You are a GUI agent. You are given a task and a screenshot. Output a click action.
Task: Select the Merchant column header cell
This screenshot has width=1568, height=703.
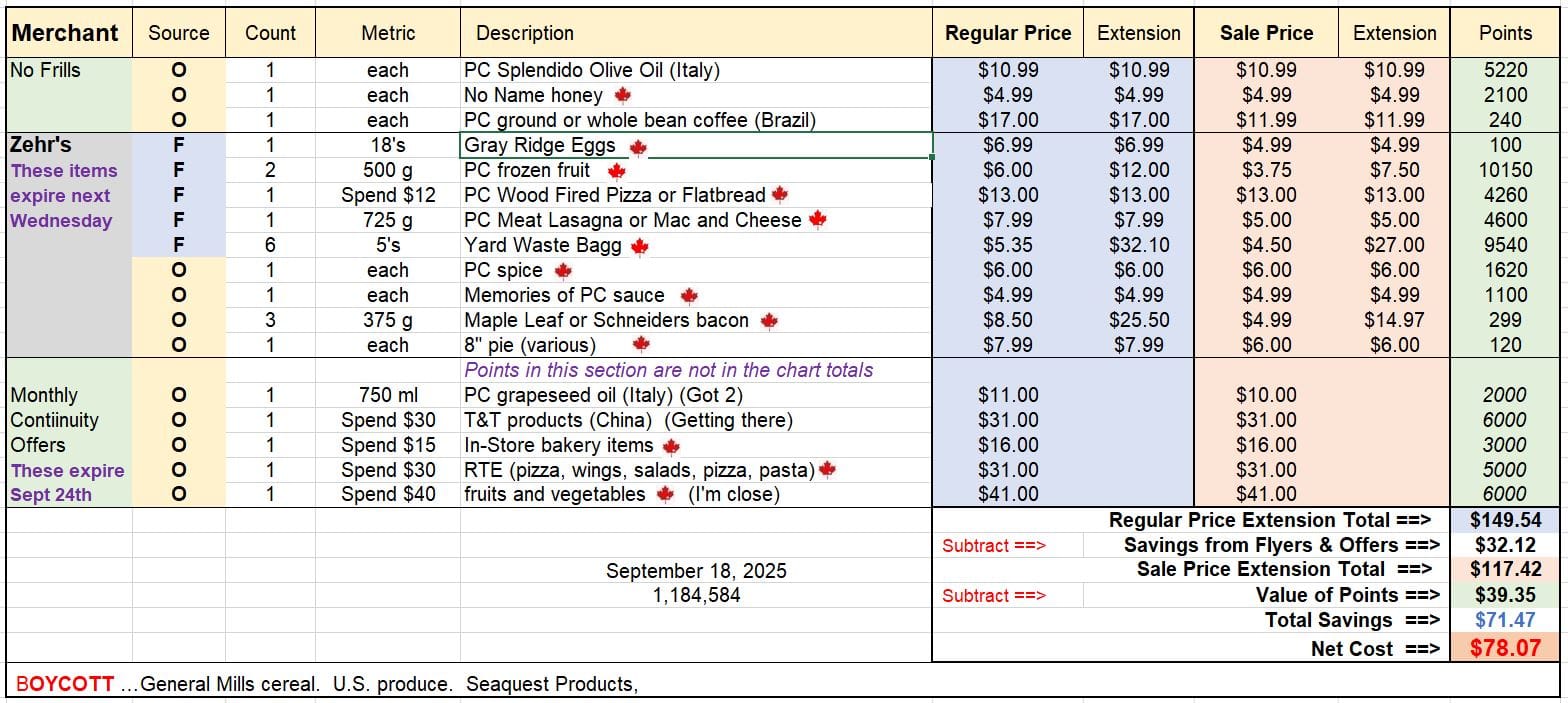(66, 33)
